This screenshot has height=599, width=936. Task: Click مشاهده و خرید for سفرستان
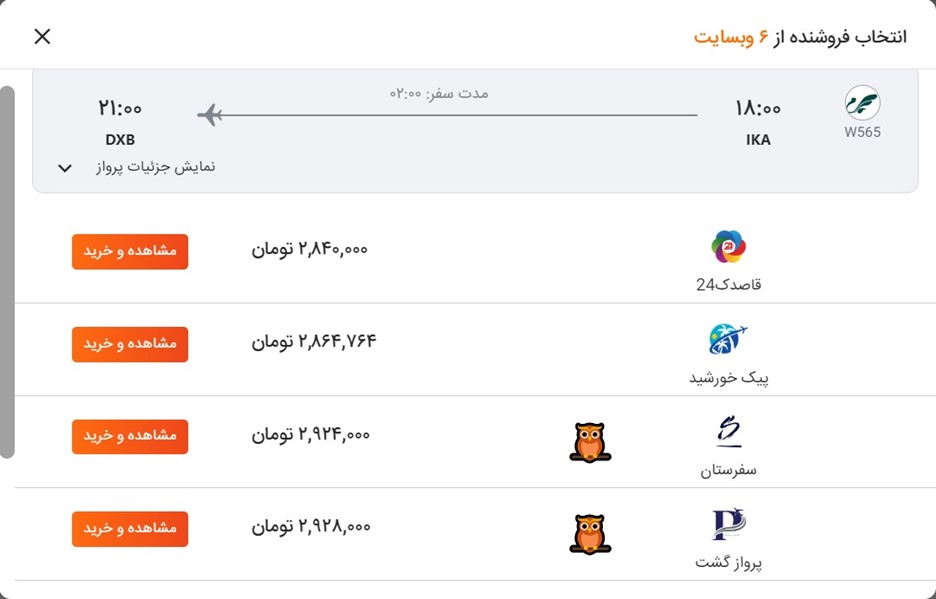pyautogui.click(x=129, y=437)
